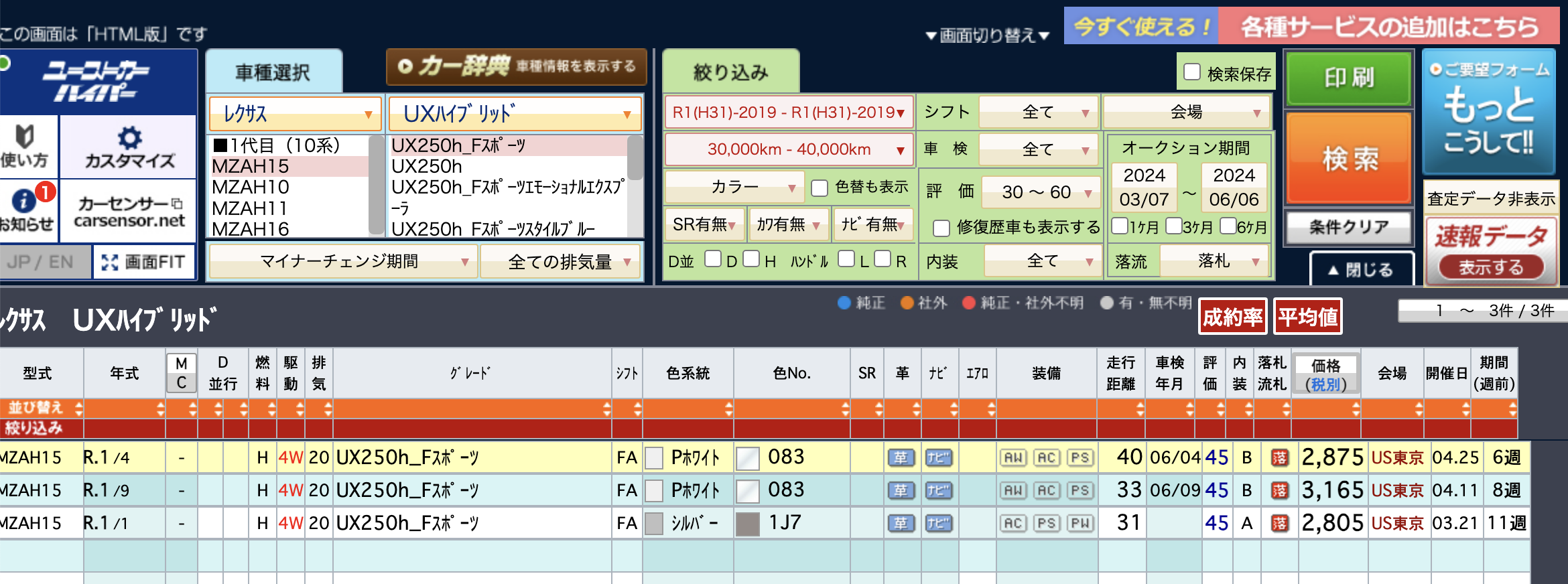Click AC equipment icon in R.1/9 row

(x=1047, y=491)
